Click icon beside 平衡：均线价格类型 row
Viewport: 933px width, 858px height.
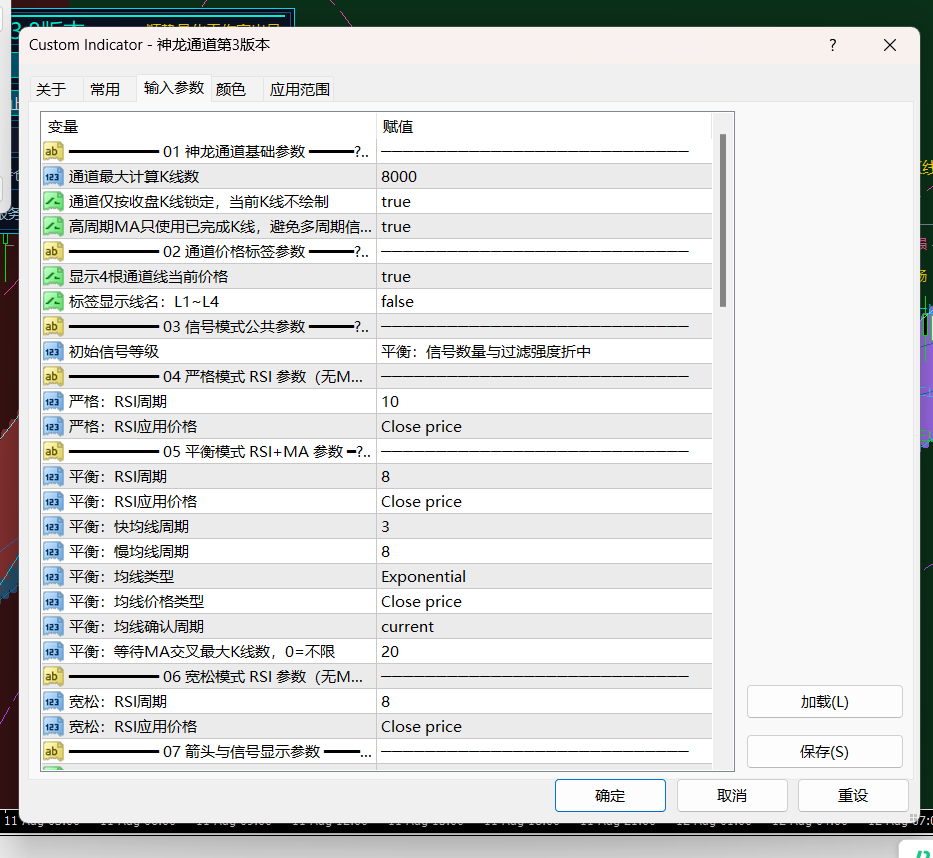point(53,602)
